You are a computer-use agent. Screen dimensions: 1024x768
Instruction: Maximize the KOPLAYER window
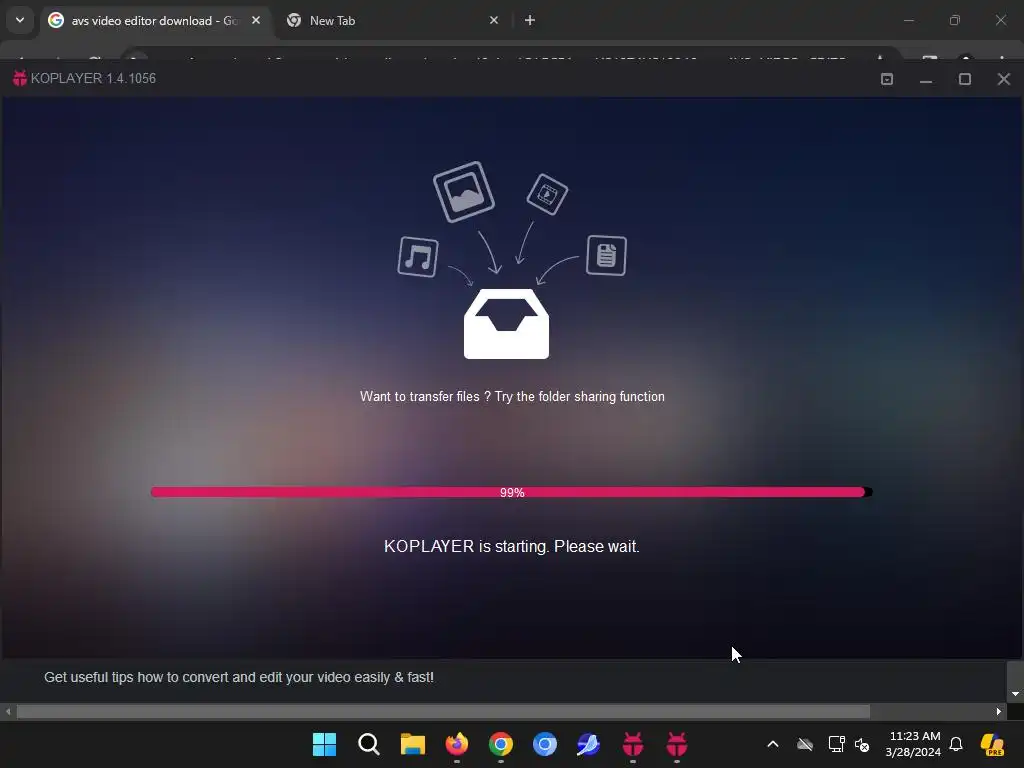point(965,79)
